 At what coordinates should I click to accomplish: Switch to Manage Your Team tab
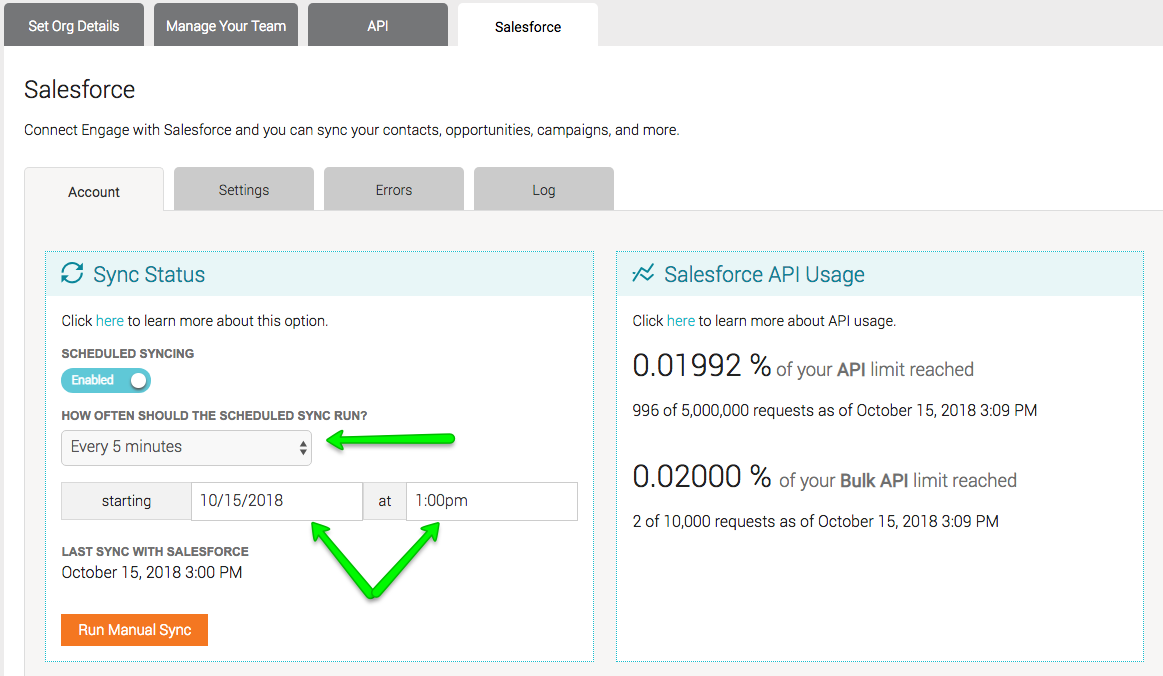(x=225, y=26)
